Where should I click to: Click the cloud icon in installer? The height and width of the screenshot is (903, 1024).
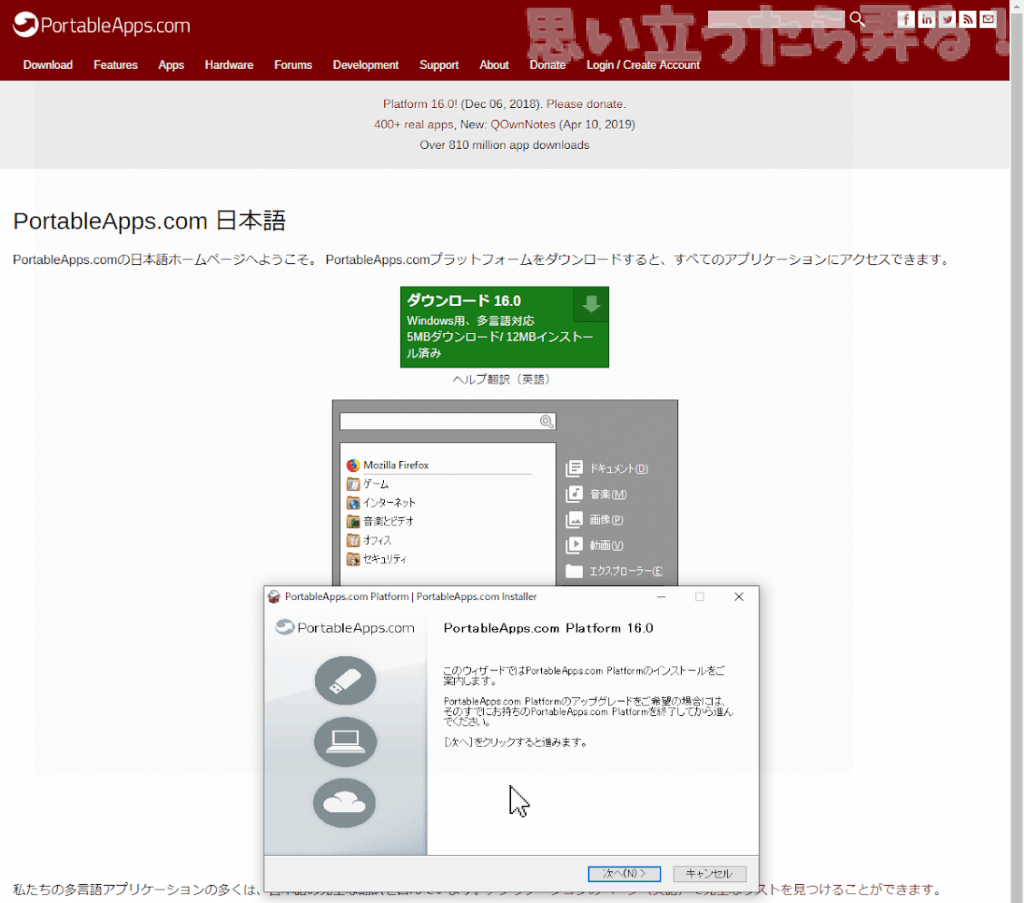(344, 802)
